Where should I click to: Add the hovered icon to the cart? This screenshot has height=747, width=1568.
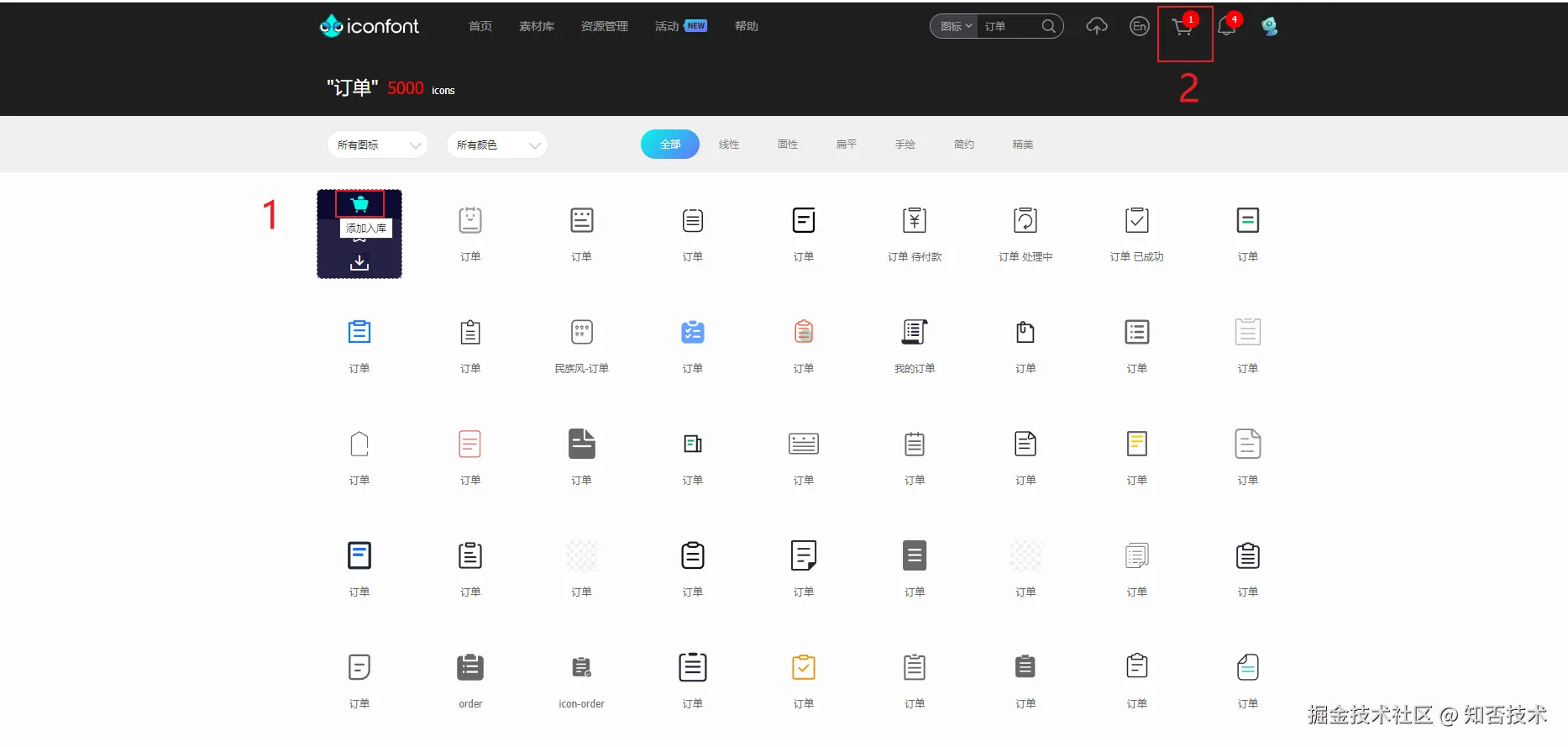click(x=359, y=203)
